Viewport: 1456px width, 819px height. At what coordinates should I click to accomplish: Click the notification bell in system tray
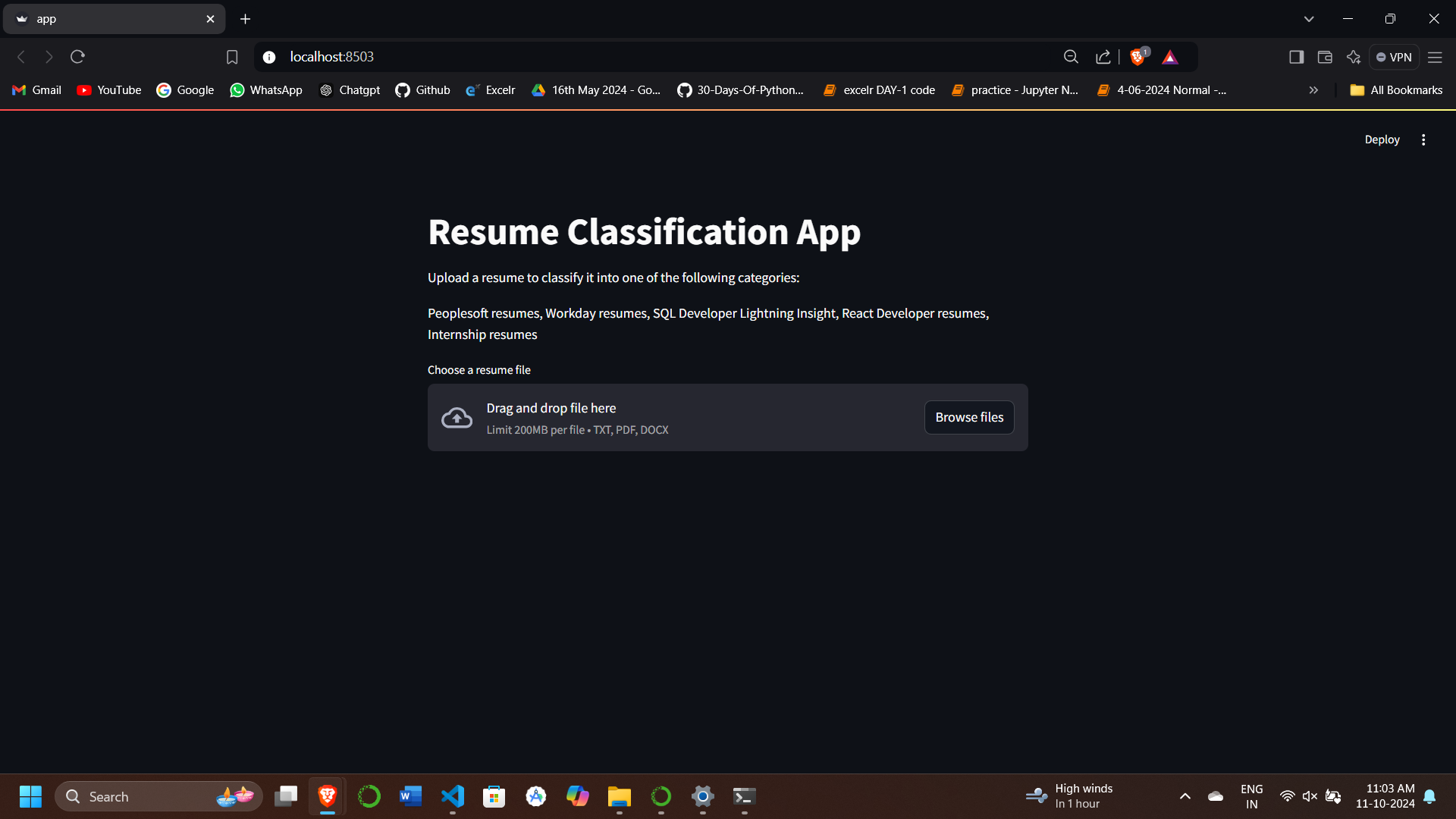[1429, 796]
